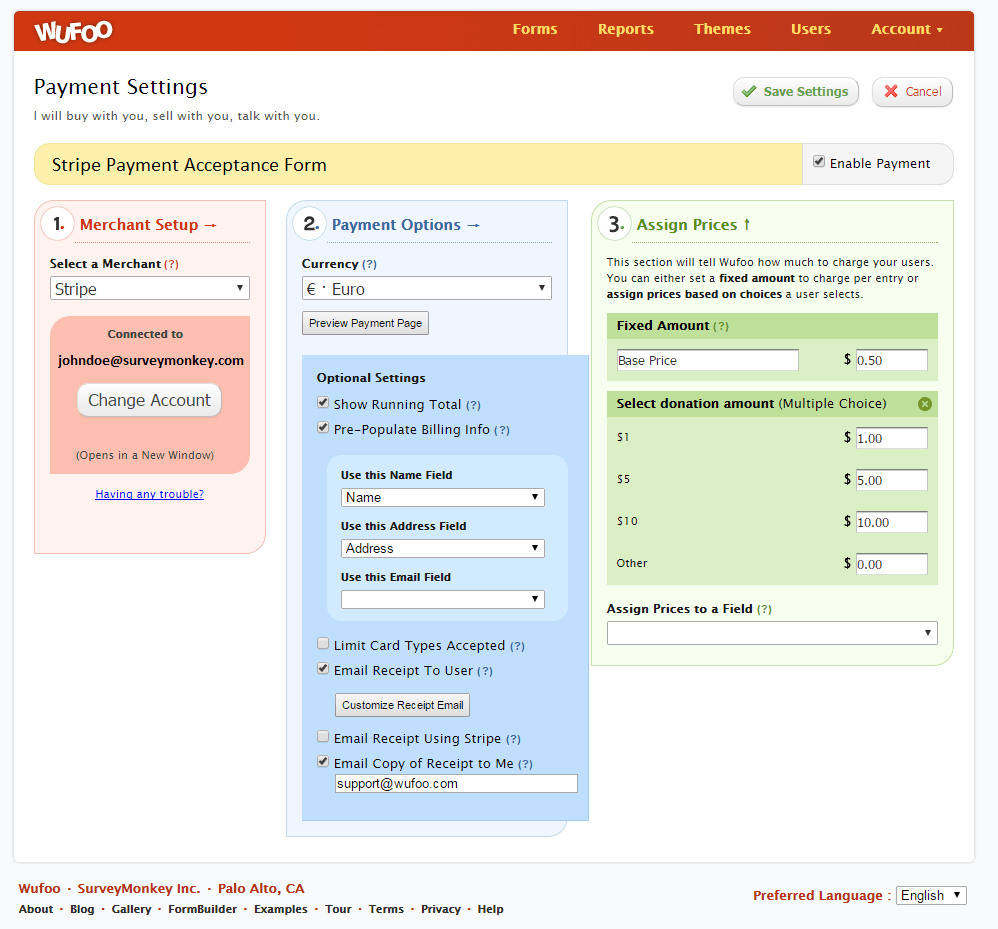The height and width of the screenshot is (929, 998).
Task: Open the FormBuilder footer link
Action: 202,909
